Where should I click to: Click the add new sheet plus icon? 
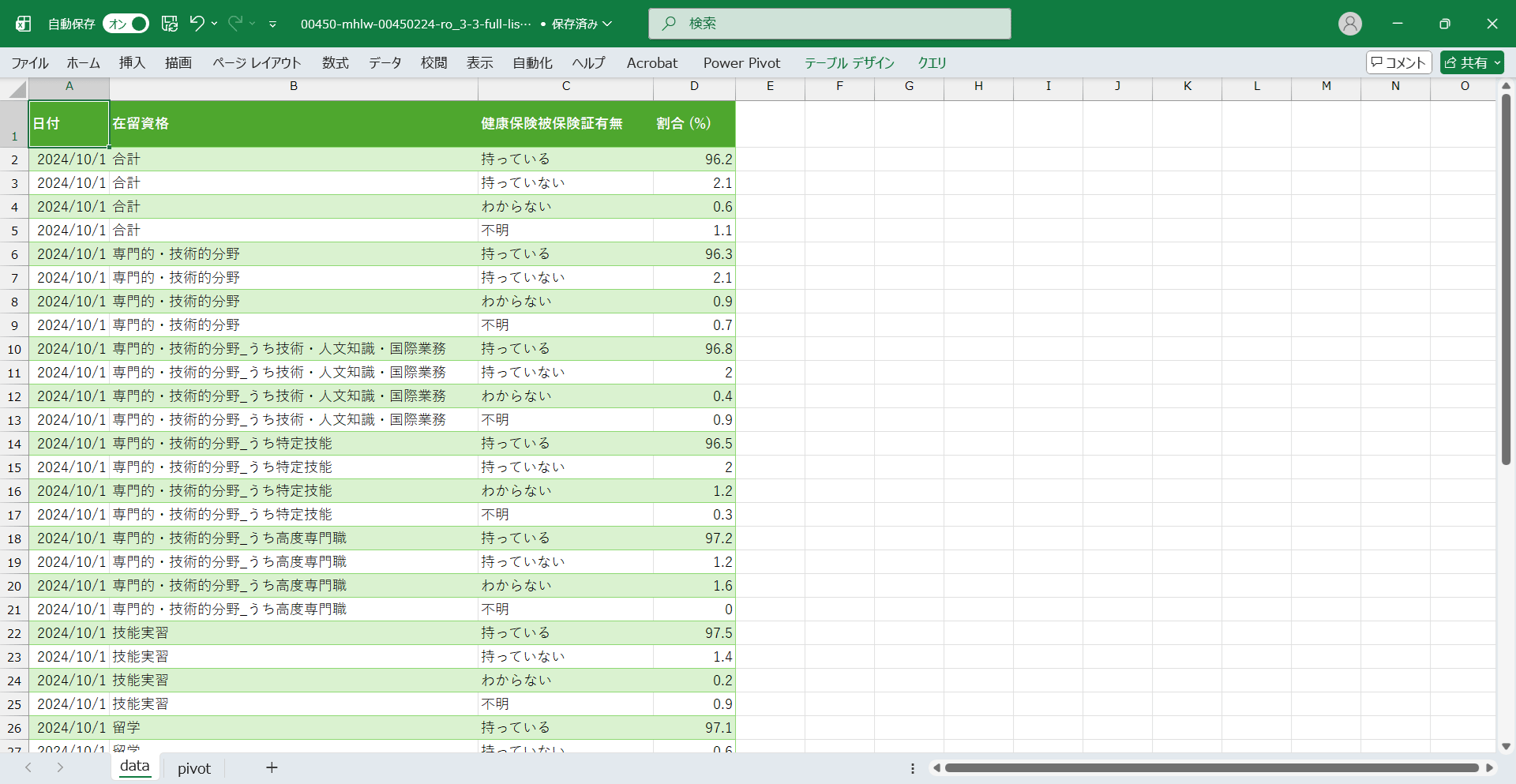click(272, 767)
